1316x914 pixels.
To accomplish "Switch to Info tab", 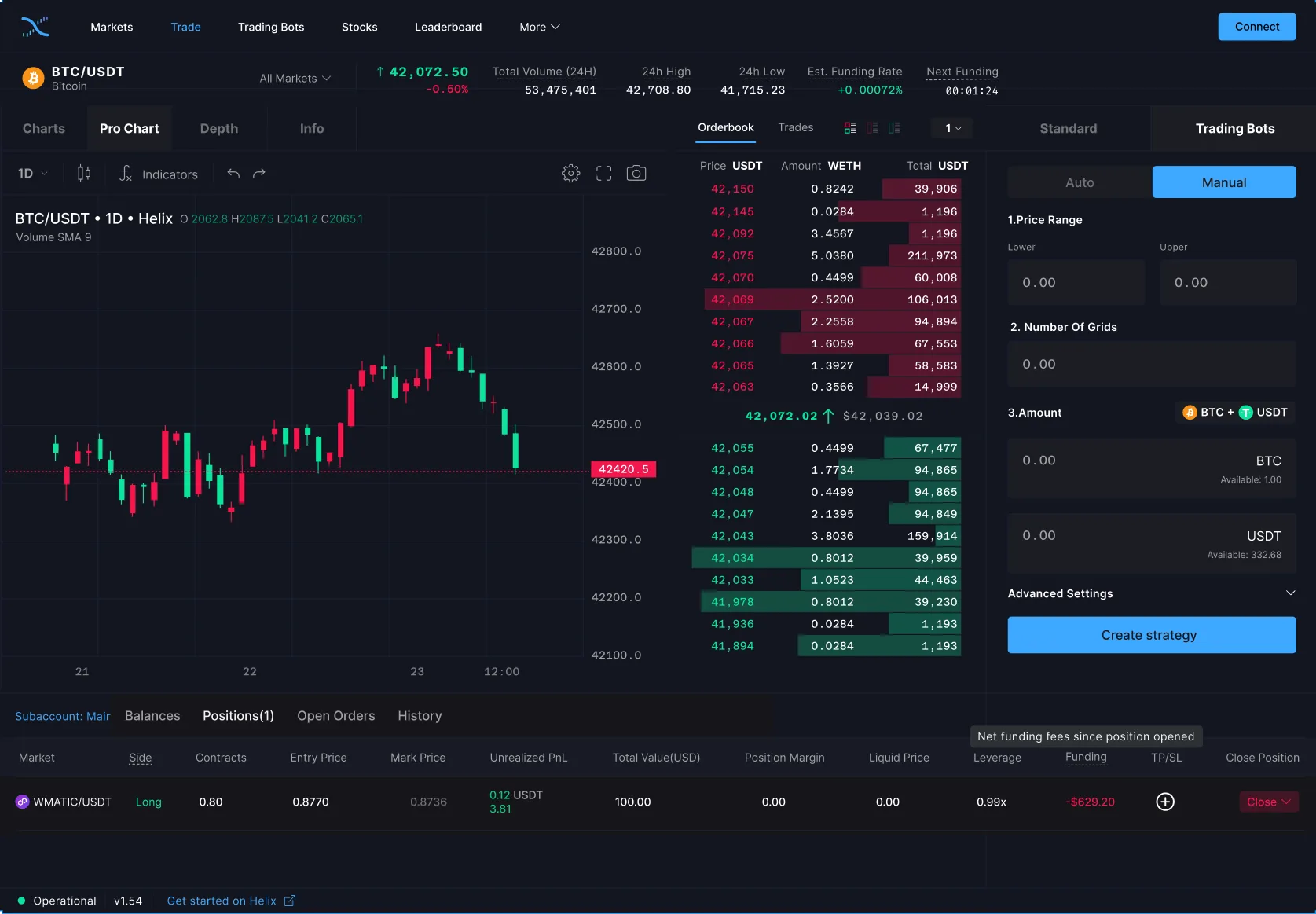I will tap(312, 128).
